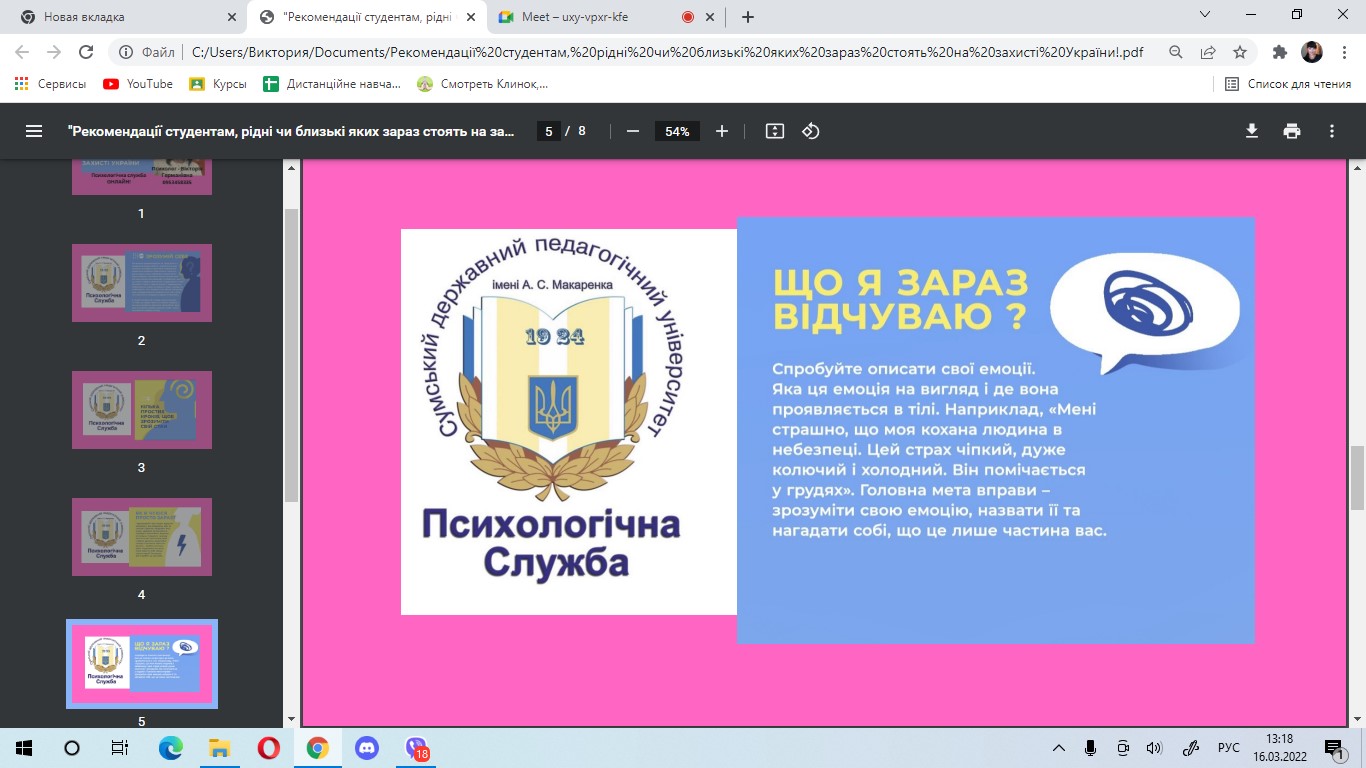Screen dimensions: 1366x768
Task: Open a new browser tab
Action: (x=747, y=17)
